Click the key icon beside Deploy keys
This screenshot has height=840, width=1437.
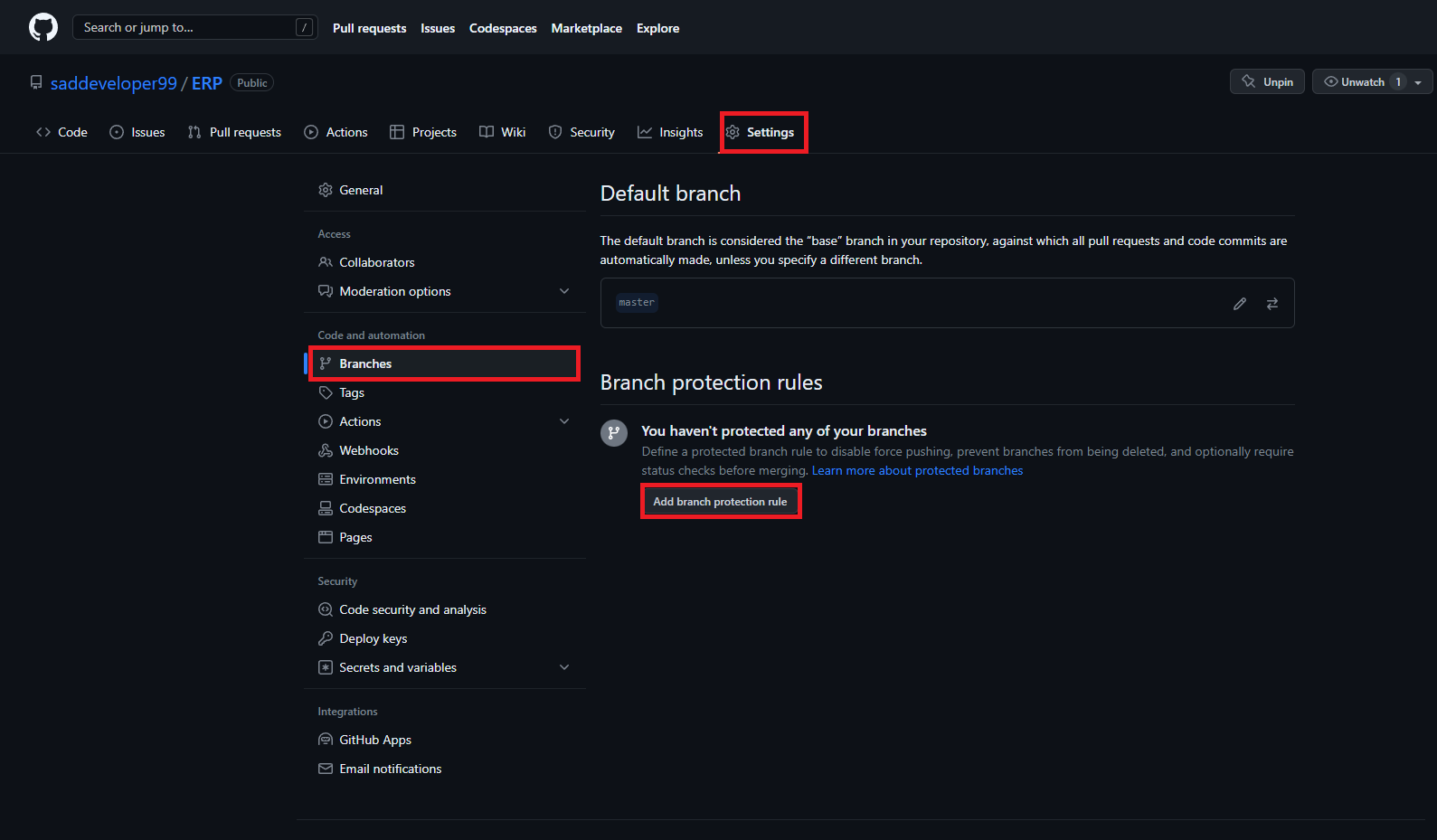[x=326, y=638]
